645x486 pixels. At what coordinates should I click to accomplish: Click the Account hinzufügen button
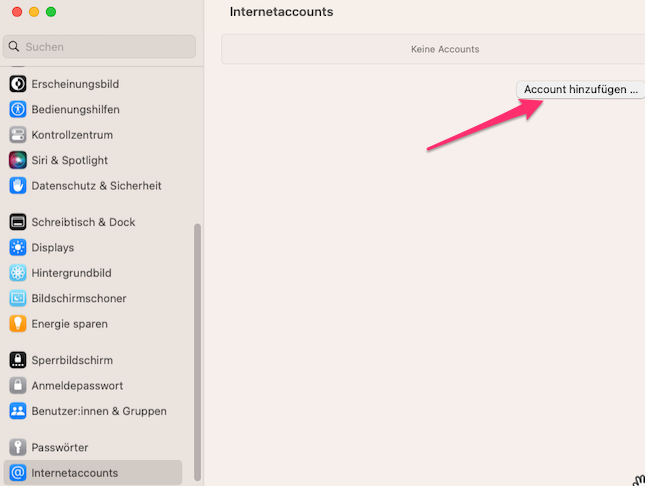coord(580,89)
